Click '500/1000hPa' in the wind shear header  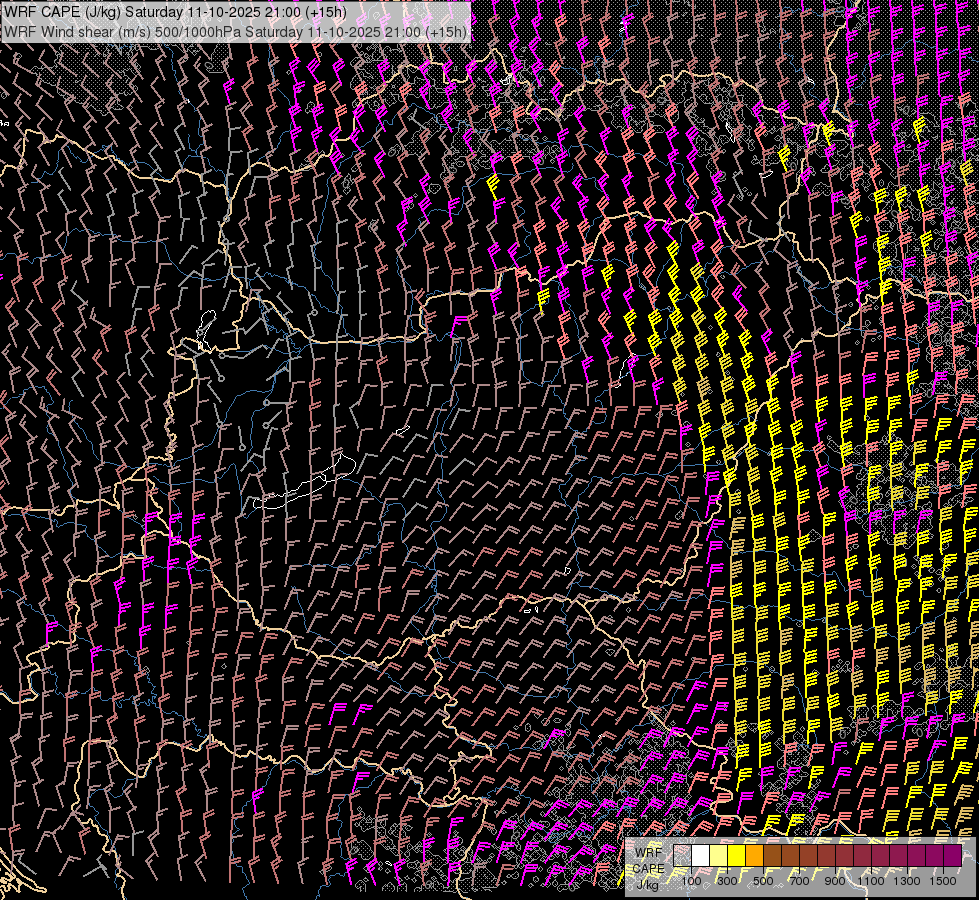198,32
